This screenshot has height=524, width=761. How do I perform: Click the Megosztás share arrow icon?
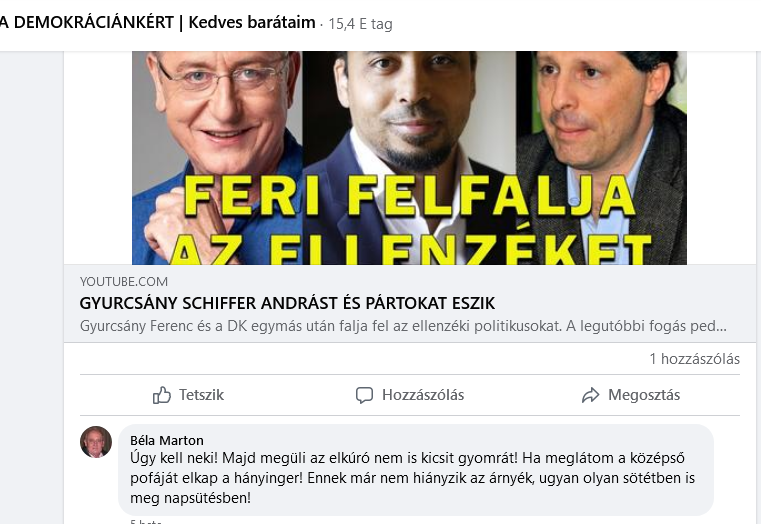pos(591,395)
